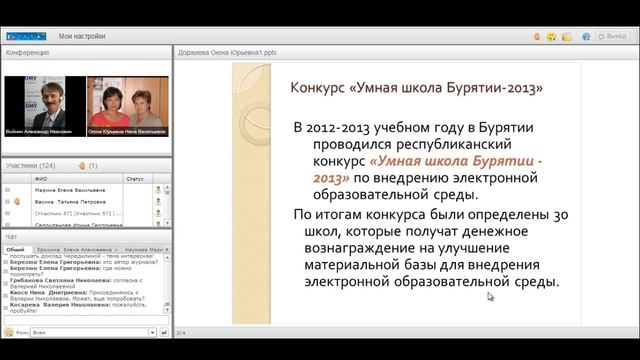The width and height of the screenshot is (640, 360).
Task: Click chat message from Косарева Валерия Николаевна
Action: tap(78, 308)
